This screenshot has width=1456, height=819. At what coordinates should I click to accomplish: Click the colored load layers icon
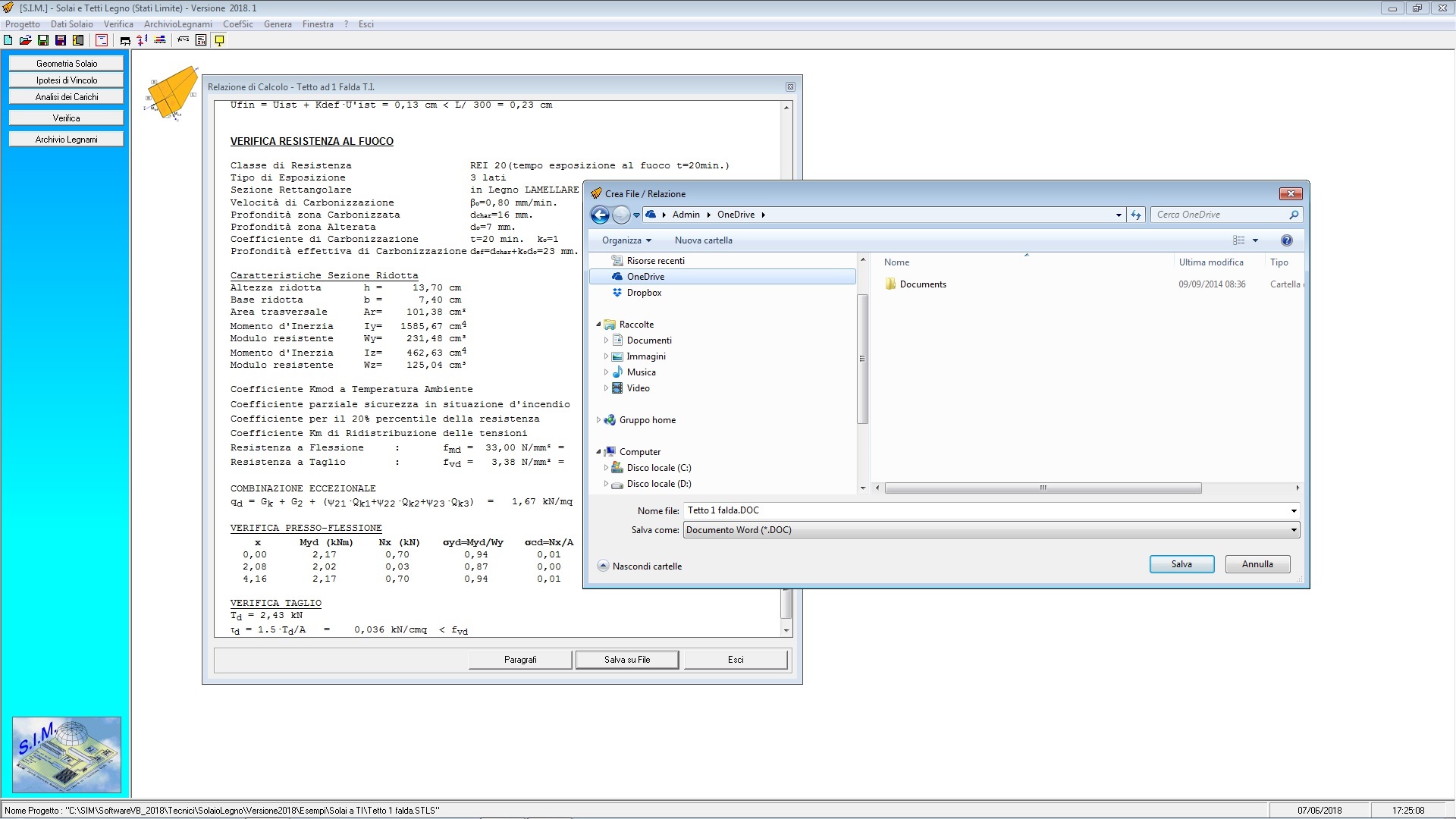160,40
